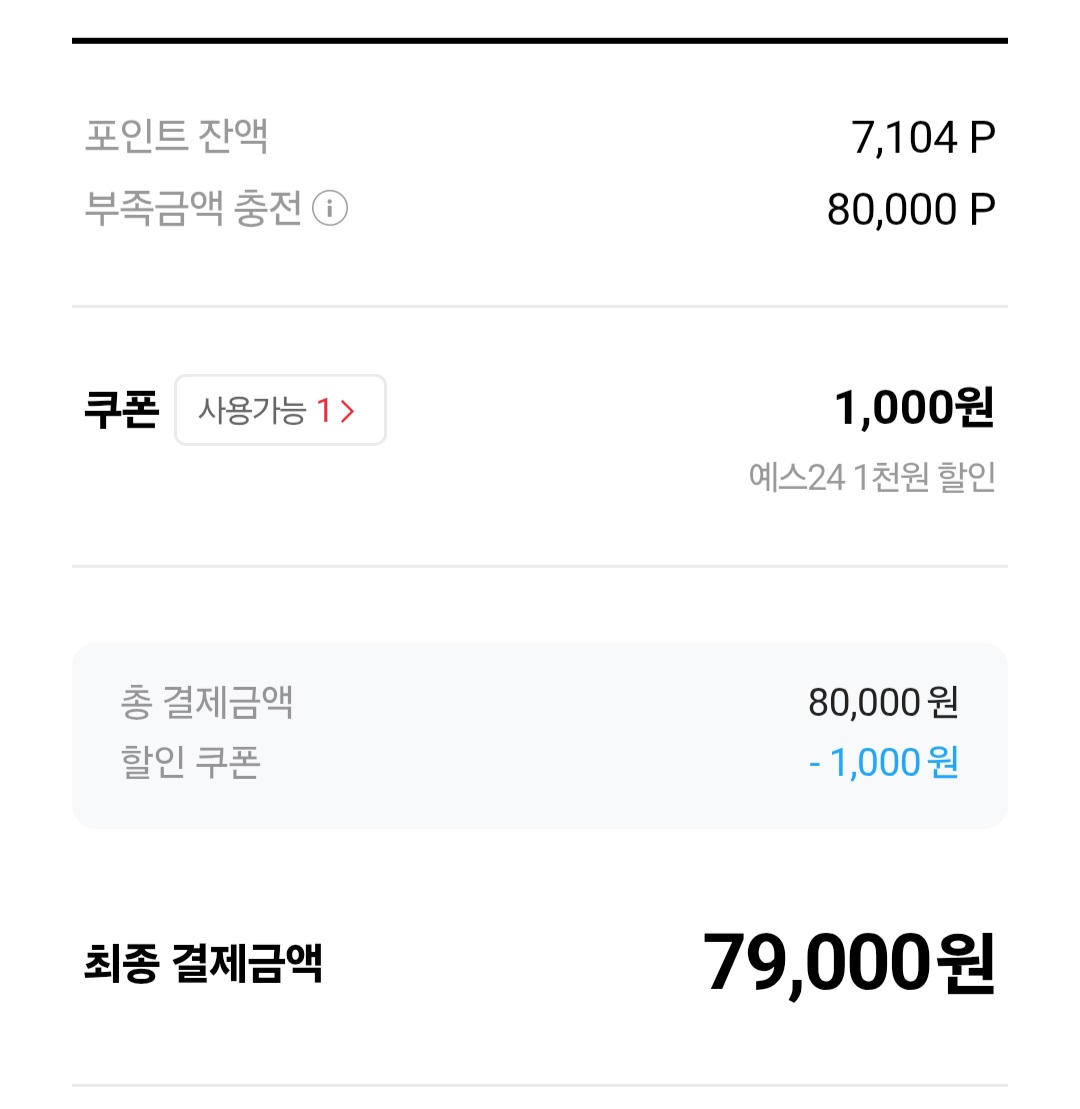Click the gray payment summary box

(540, 735)
